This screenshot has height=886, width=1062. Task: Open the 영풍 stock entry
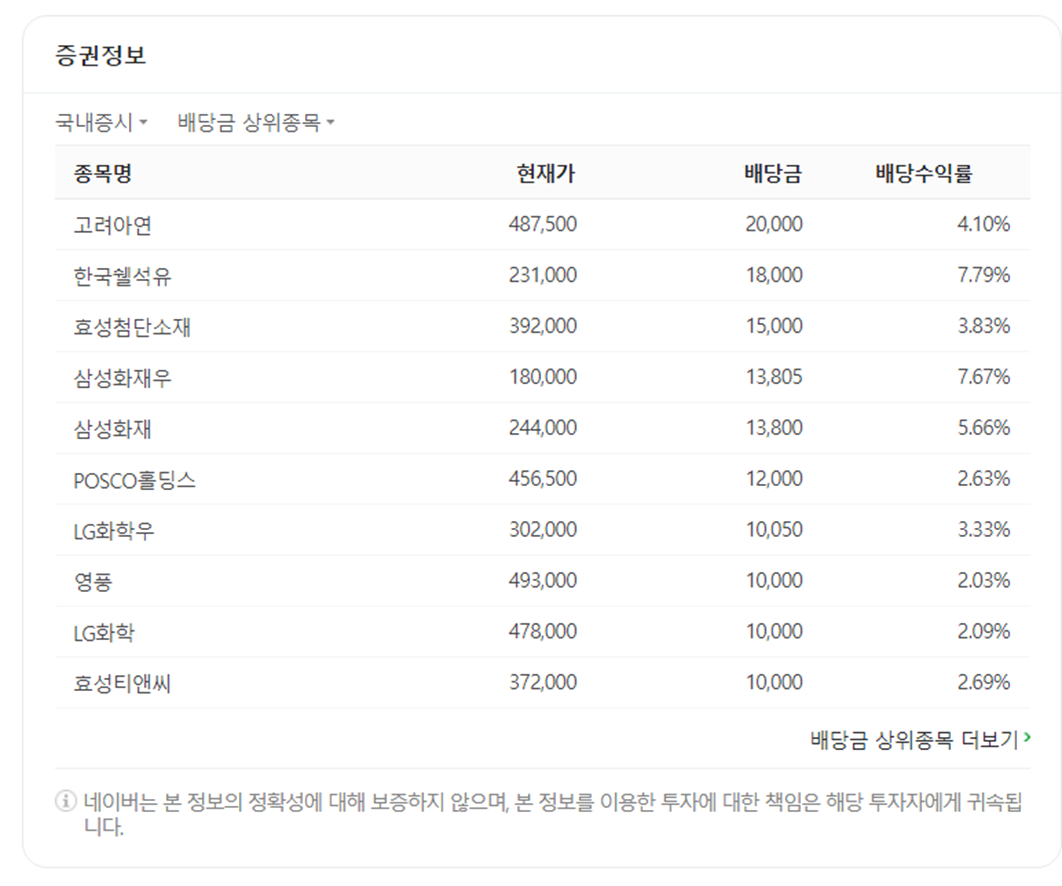coord(93,581)
